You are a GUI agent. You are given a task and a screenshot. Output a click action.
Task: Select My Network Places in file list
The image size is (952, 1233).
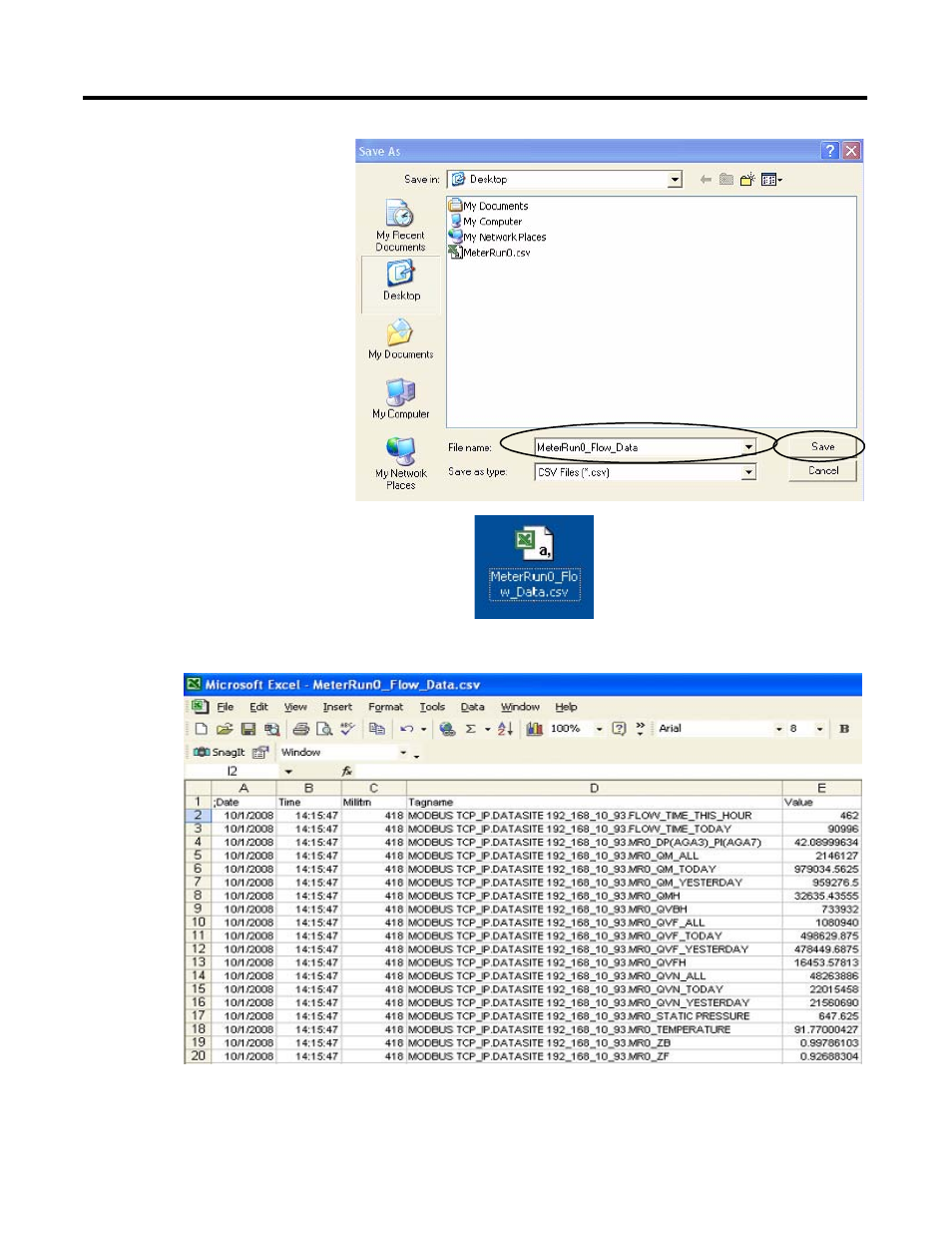coord(498,237)
